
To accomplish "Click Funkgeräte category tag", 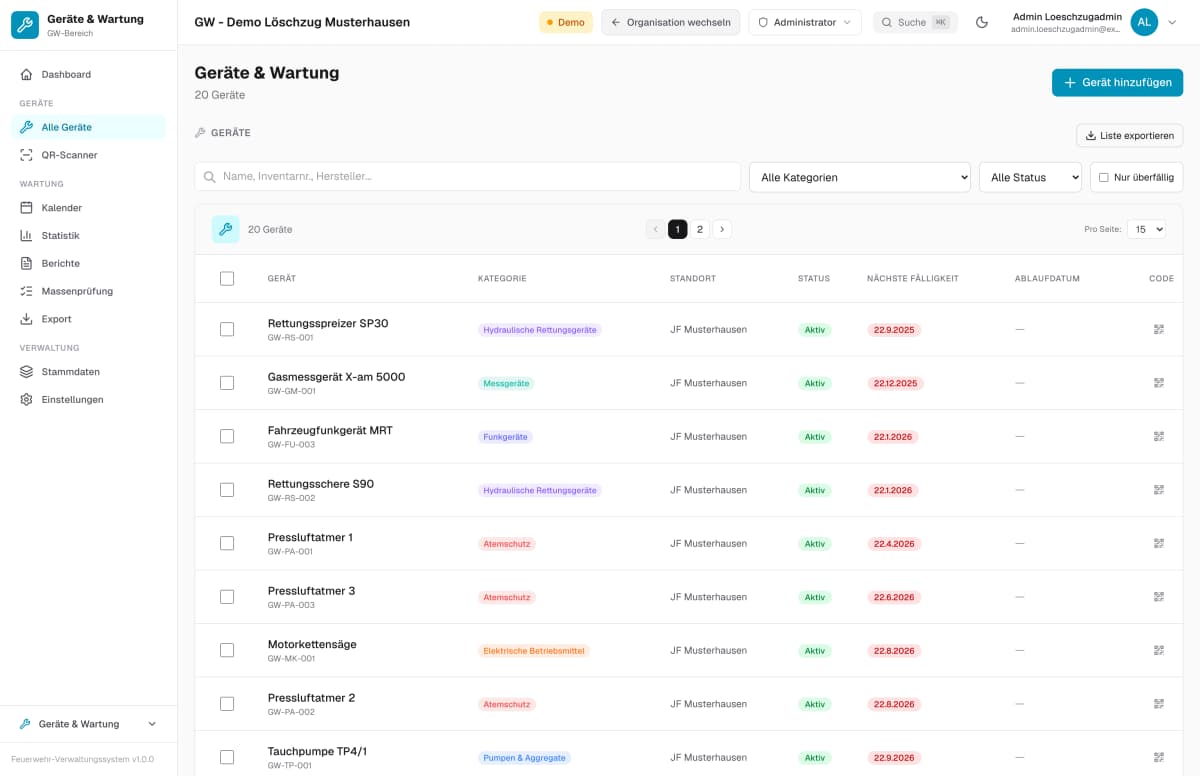I will pos(505,436).
